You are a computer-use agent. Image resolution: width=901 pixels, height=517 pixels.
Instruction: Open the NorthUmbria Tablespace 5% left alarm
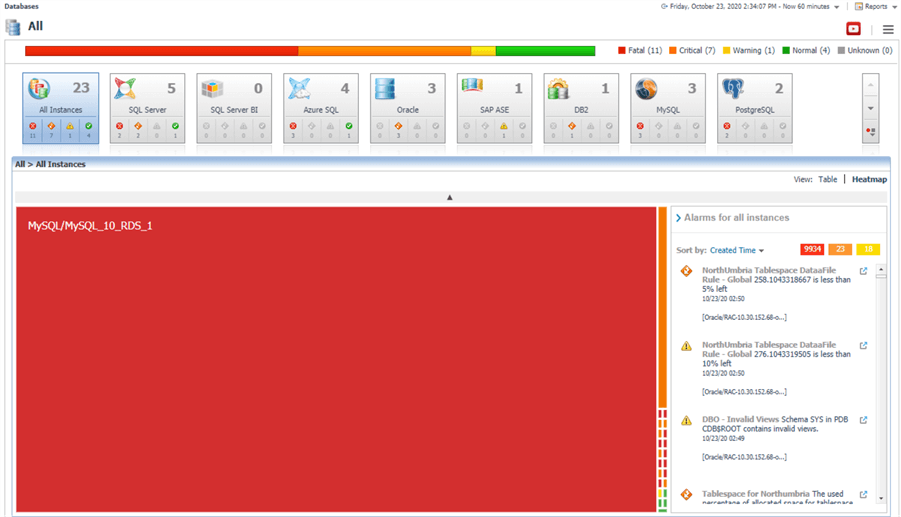(776, 279)
